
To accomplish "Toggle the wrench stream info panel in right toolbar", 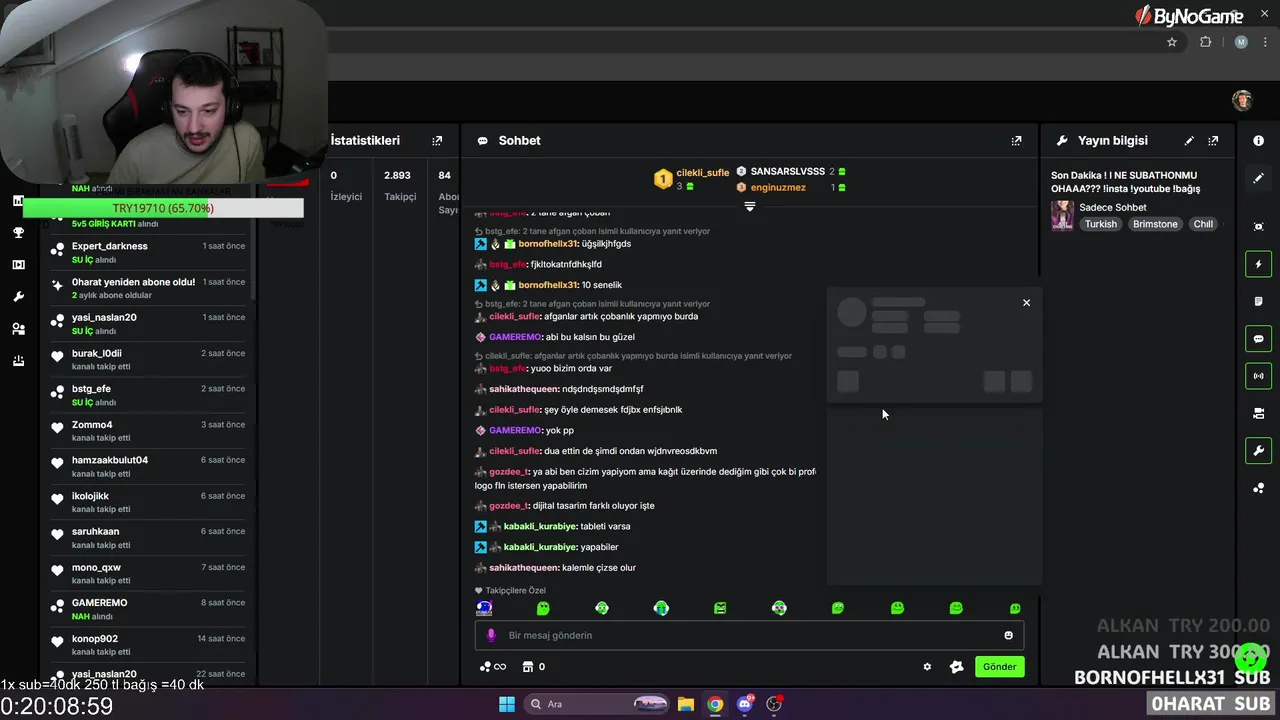I will (1258, 451).
